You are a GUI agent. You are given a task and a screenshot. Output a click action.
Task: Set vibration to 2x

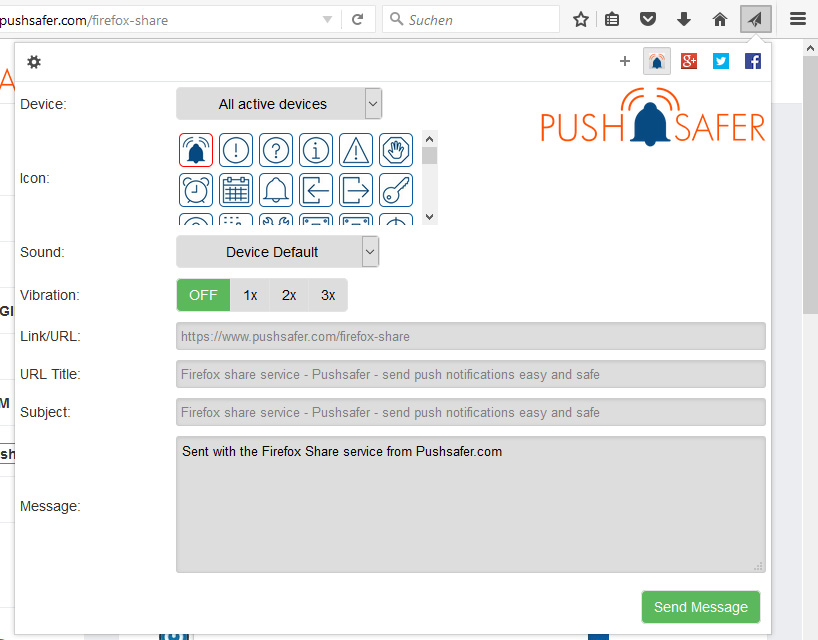coord(289,295)
